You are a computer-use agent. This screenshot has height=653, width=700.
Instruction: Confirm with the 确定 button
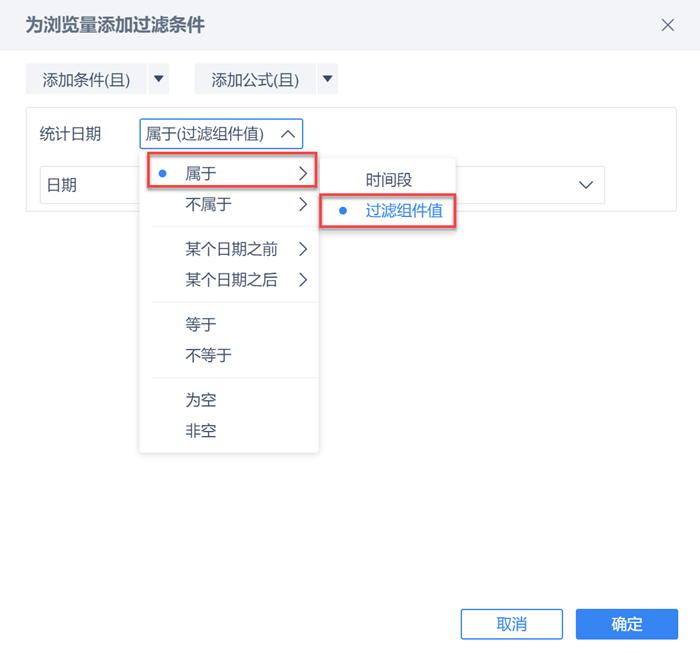(x=626, y=624)
